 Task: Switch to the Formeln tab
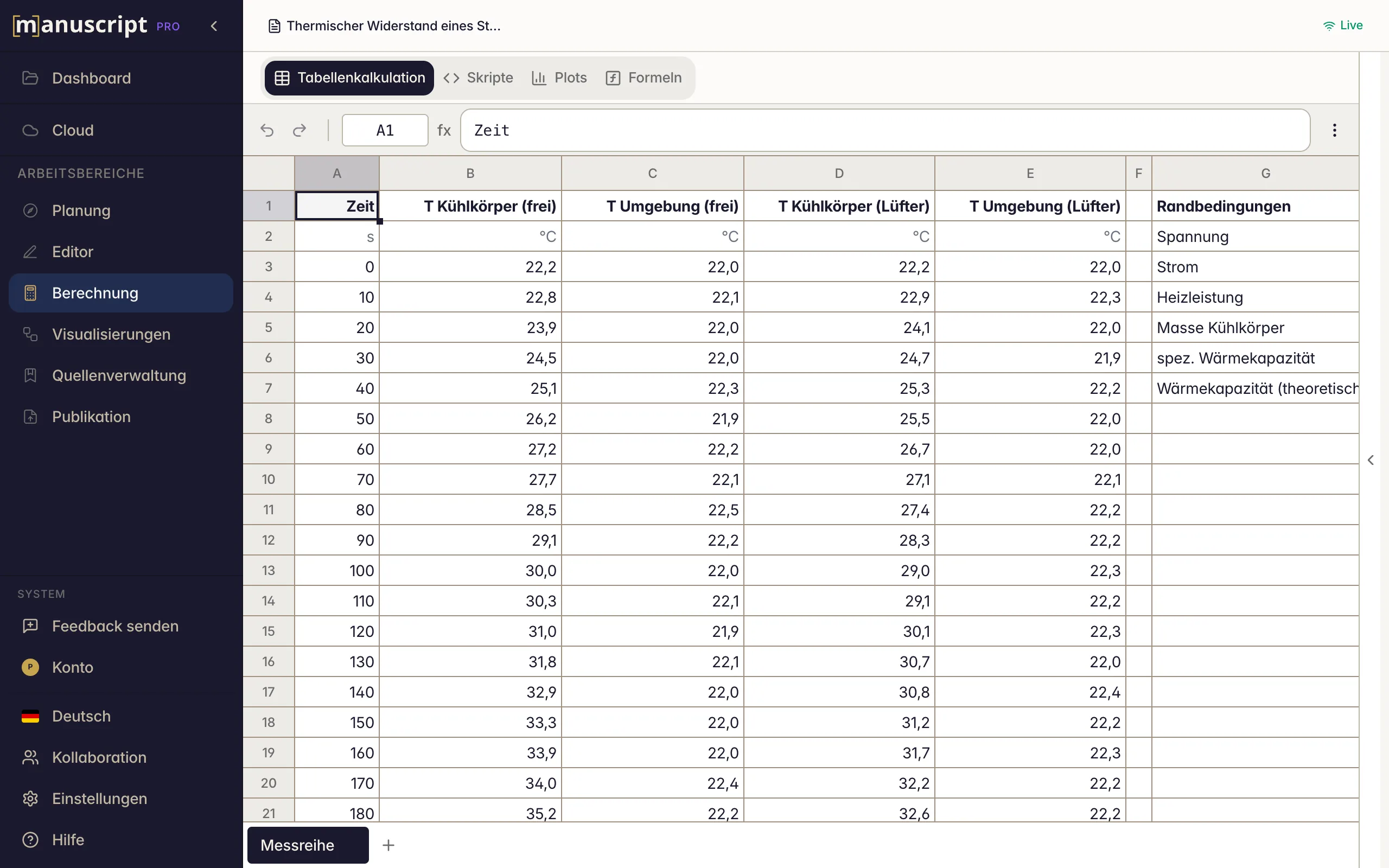[x=644, y=78]
